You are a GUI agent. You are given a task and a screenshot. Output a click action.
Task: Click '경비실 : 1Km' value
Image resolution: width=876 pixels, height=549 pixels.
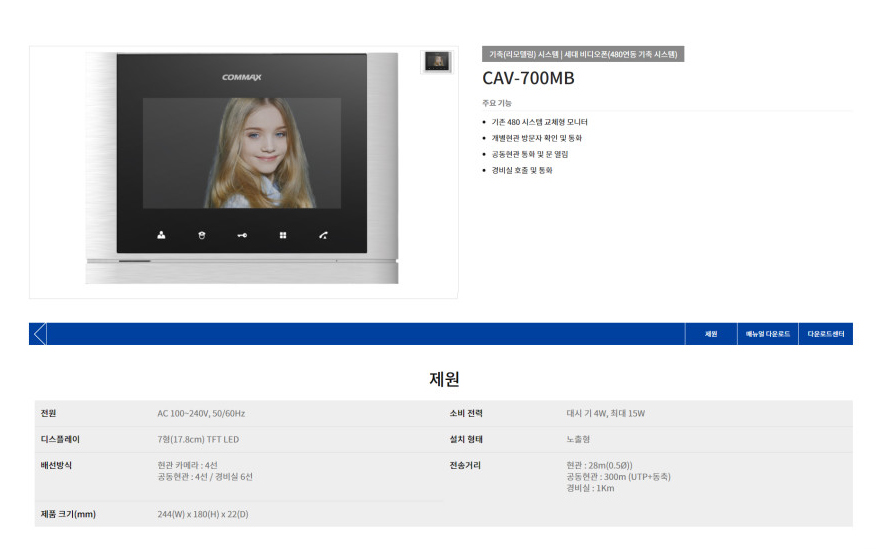point(590,488)
